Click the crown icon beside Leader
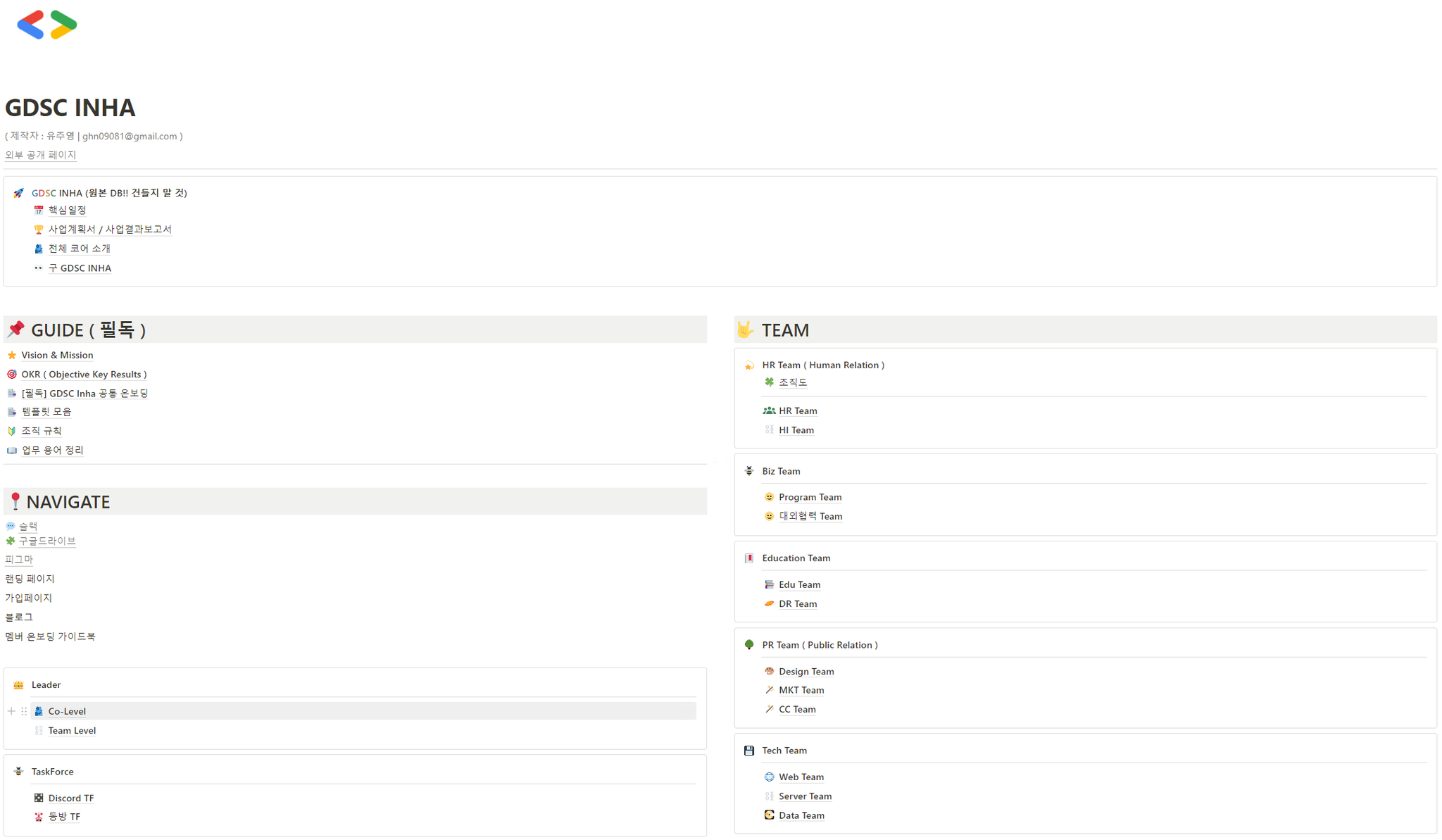 pyautogui.click(x=18, y=685)
